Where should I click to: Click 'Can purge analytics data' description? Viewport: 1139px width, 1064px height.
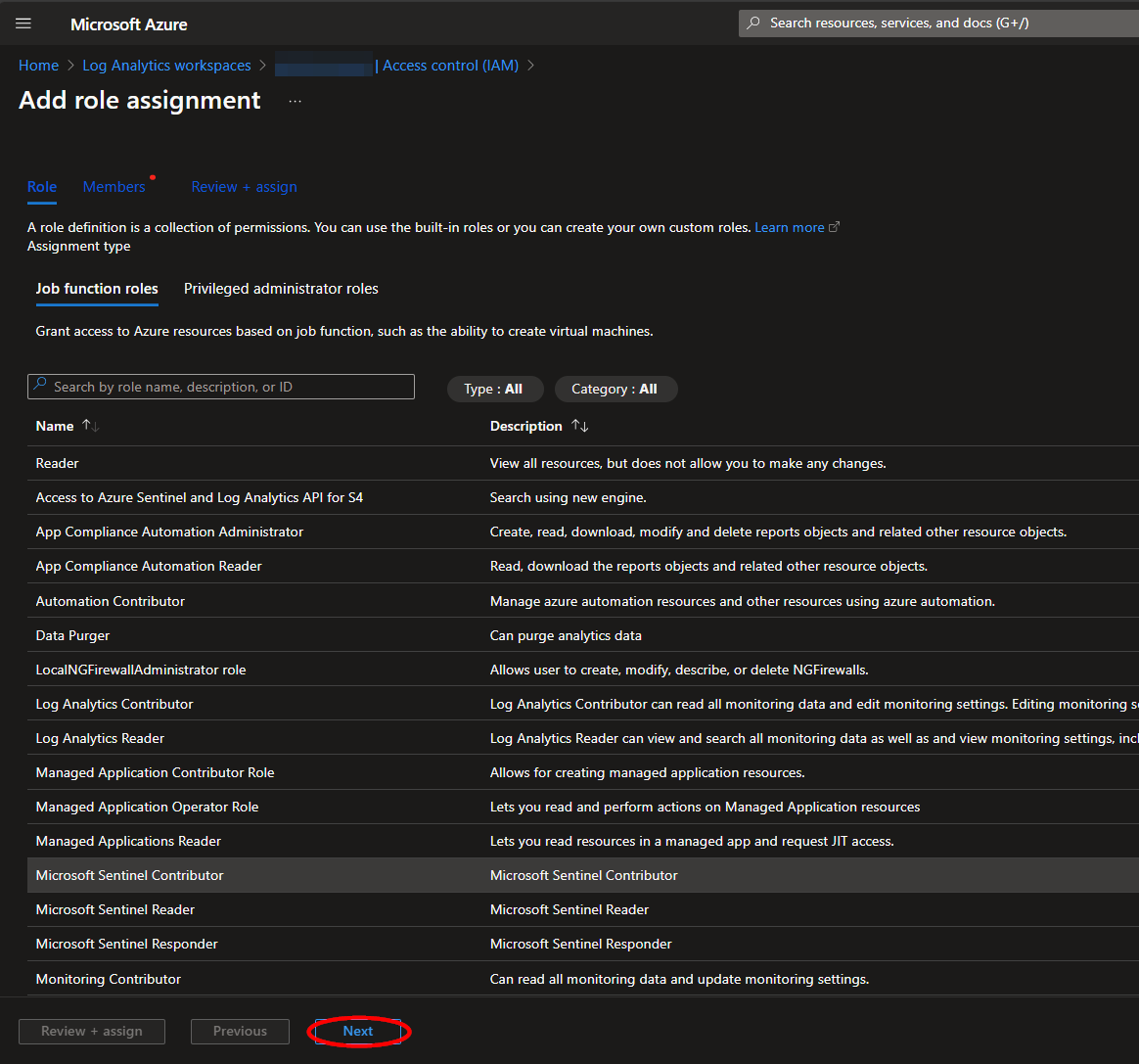[x=566, y=635]
